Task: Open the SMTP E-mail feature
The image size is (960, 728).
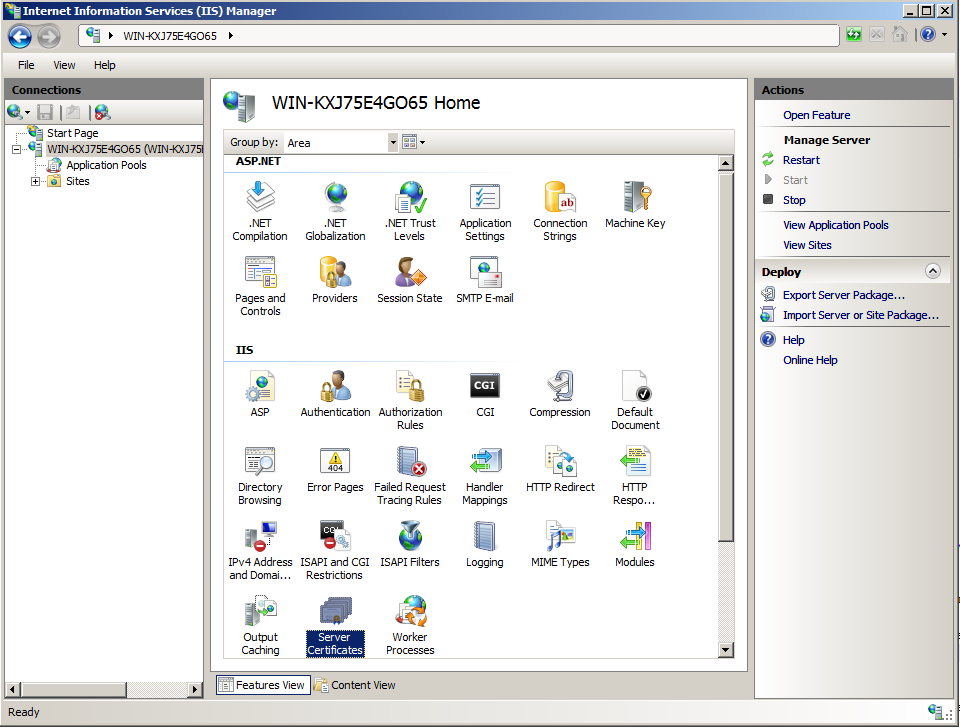Action: (485, 280)
